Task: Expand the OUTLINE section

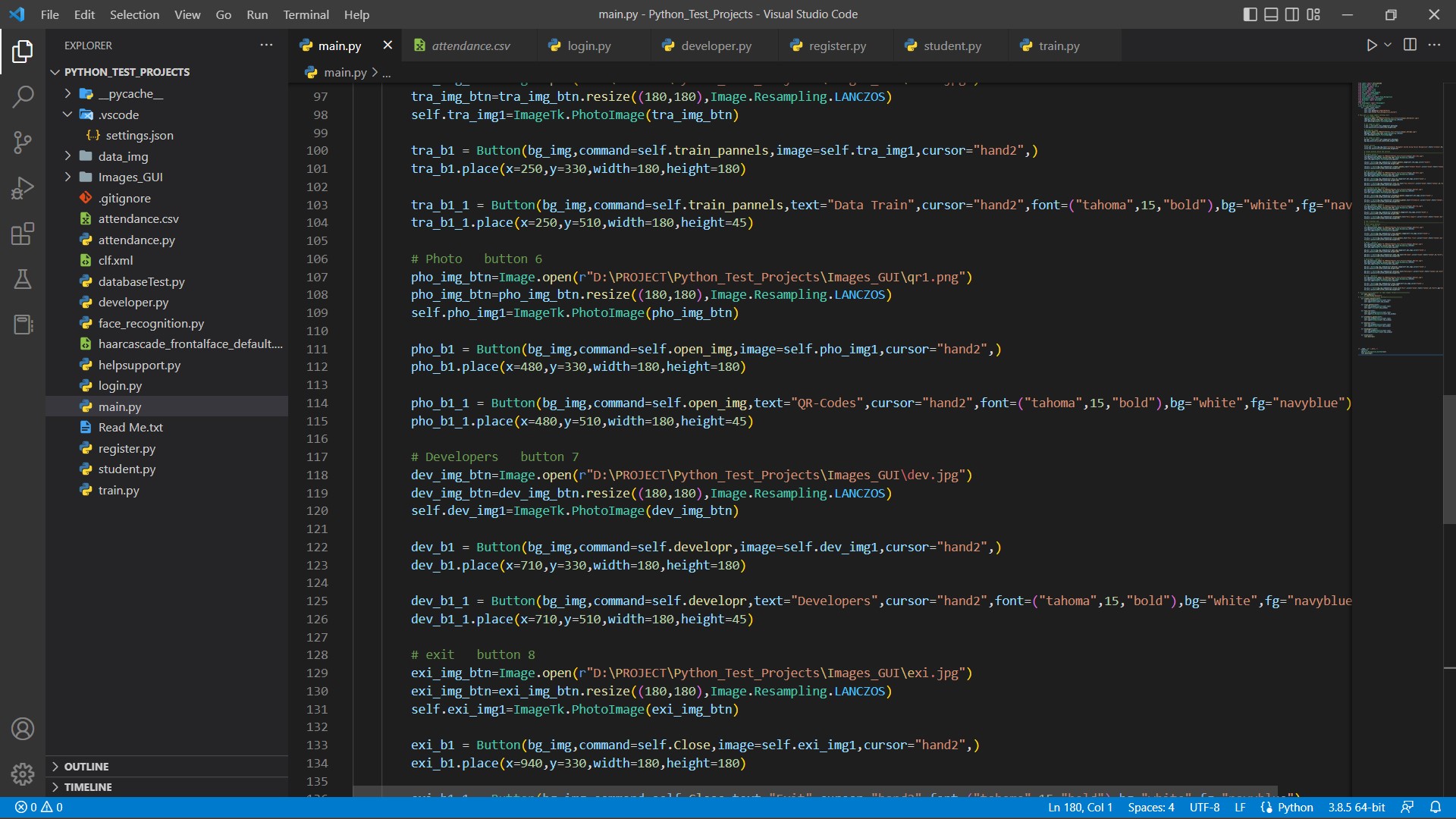Action: [x=86, y=767]
